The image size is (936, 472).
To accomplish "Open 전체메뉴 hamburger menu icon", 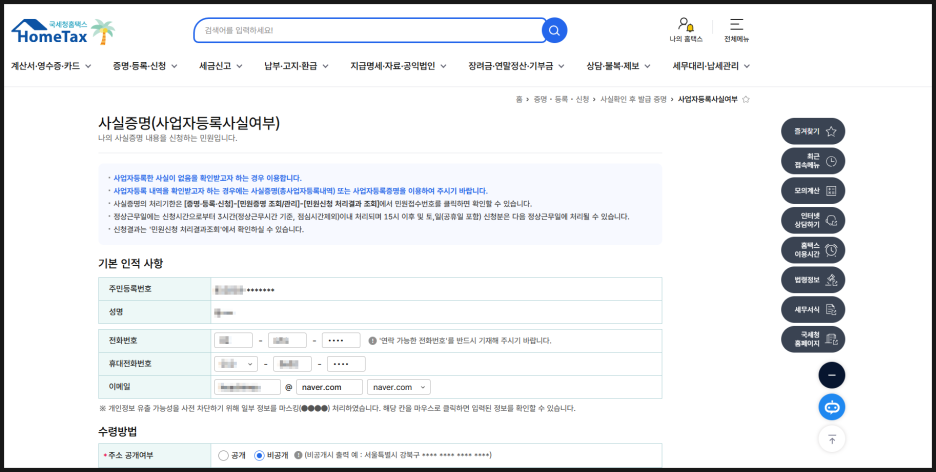I will 736,25.
